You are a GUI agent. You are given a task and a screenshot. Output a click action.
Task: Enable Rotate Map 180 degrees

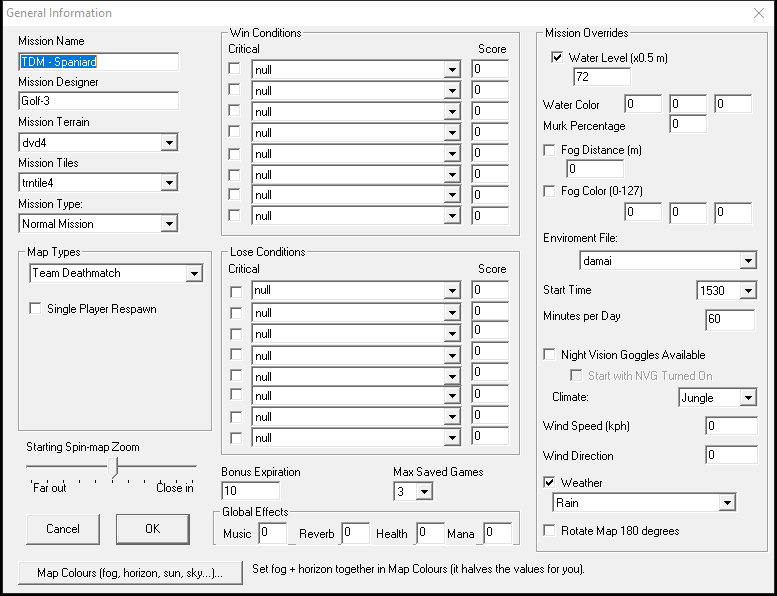[x=549, y=531]
